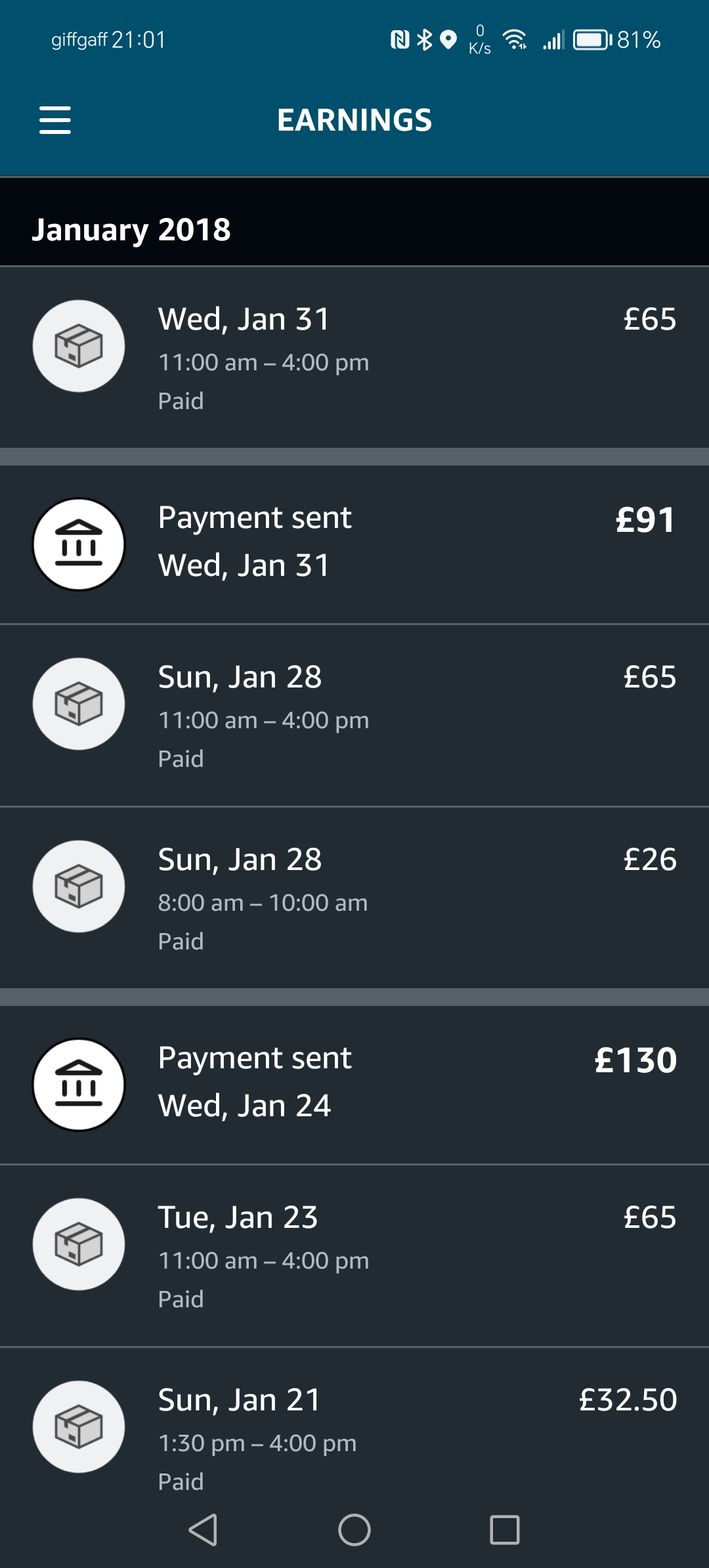The width and height of the screenshot is (709, 1568).
Task: Tap package icon for Sun, Jan 21
Action: 79,1427
